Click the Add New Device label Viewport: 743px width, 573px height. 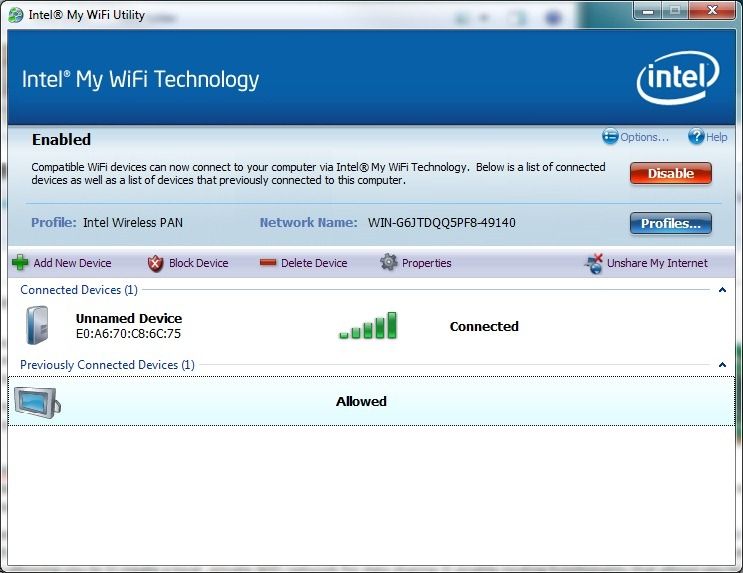(72, 263)
